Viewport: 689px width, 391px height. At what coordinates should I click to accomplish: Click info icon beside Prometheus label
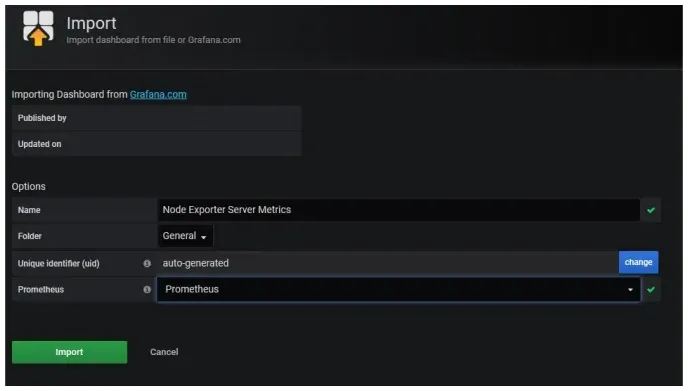coord(147,290)
